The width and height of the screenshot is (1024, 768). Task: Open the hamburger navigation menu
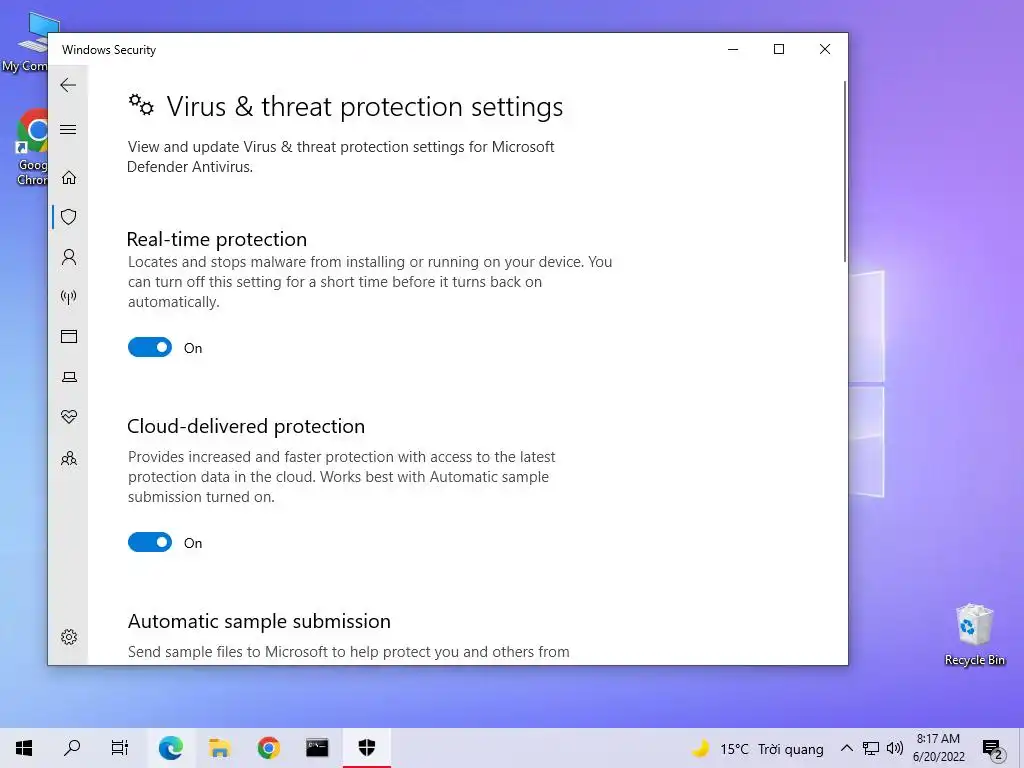point(68,129)
